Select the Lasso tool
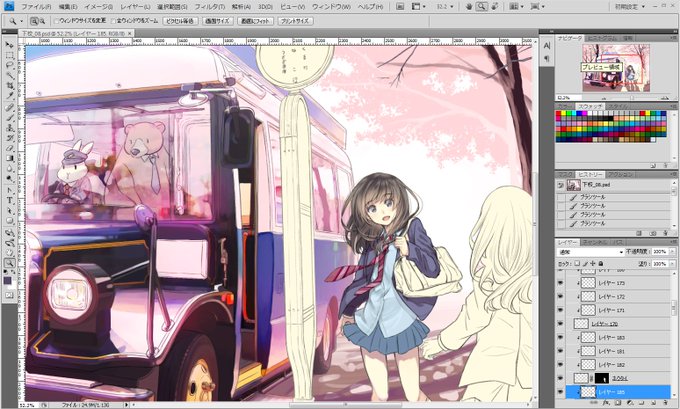The width and height of the screenshot is (680, 409). click(x=10, y=65)
